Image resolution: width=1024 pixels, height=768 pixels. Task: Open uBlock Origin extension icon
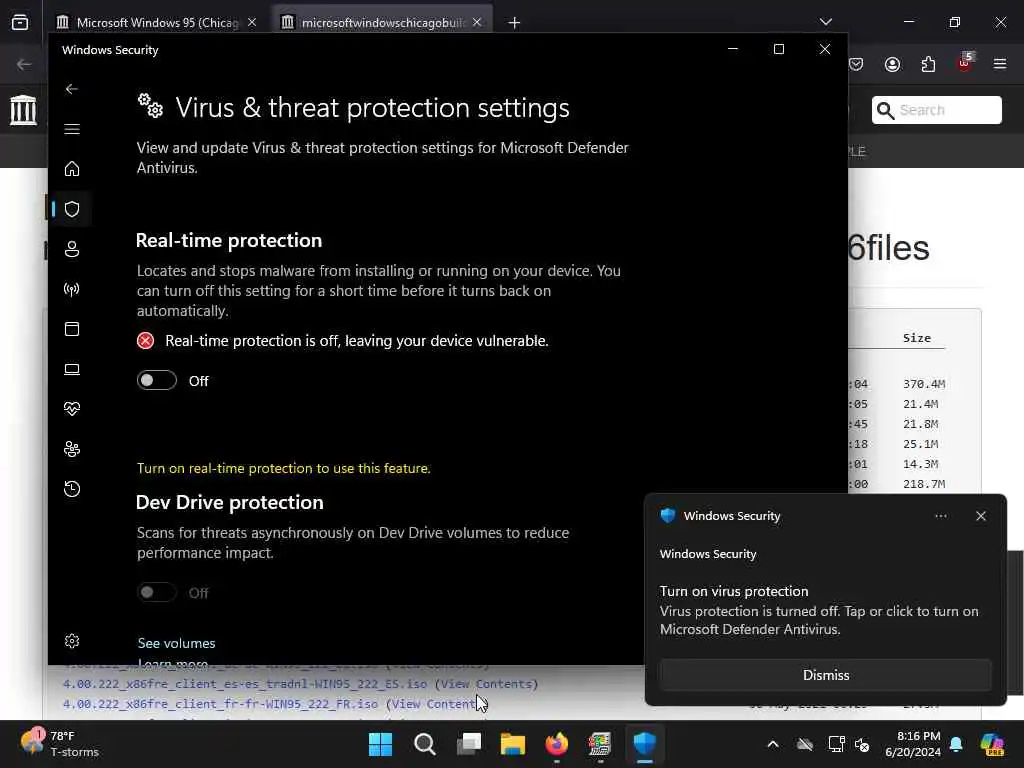click(965, 63)
